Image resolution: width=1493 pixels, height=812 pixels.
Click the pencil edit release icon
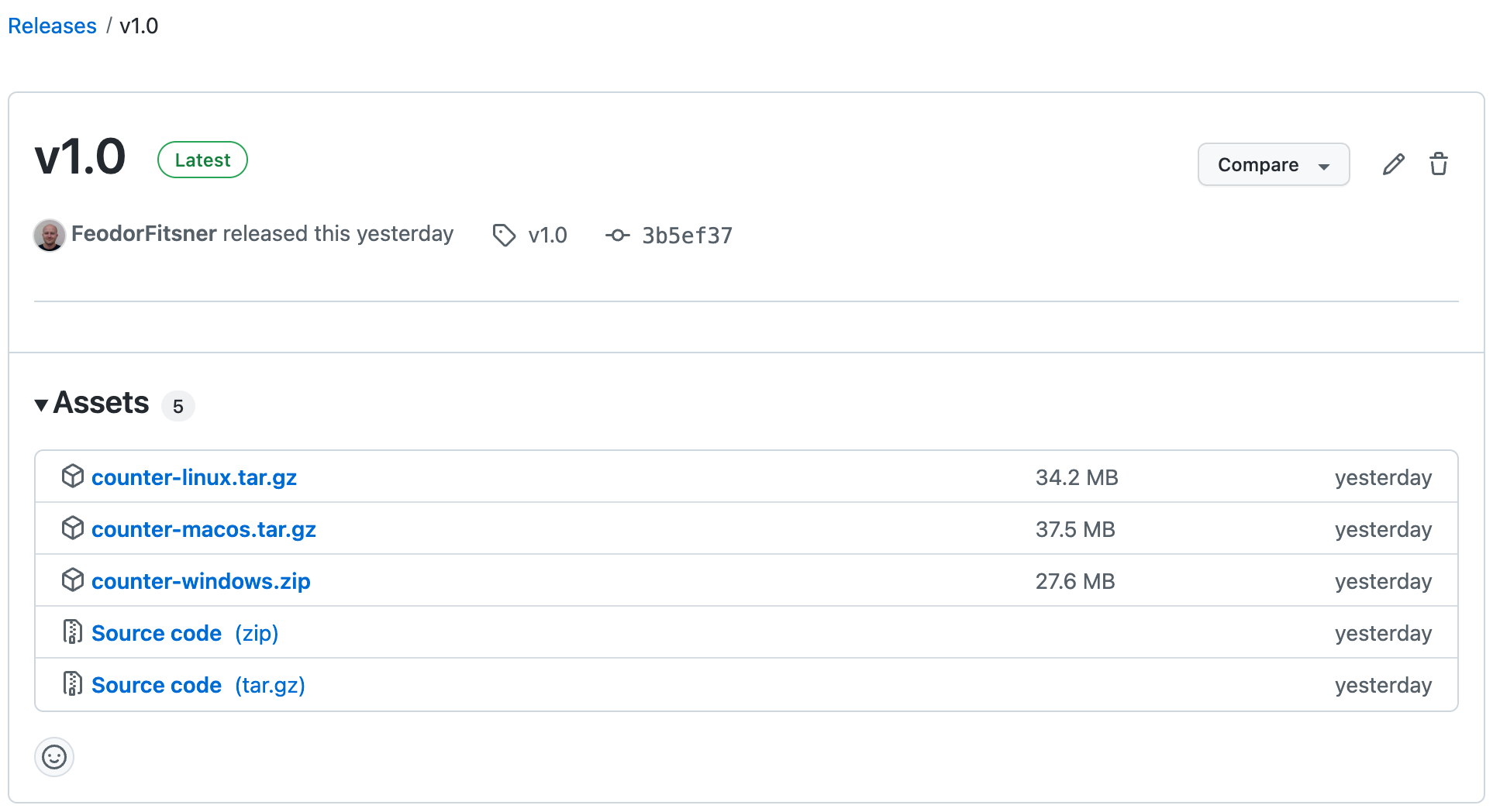(1393, 164)
